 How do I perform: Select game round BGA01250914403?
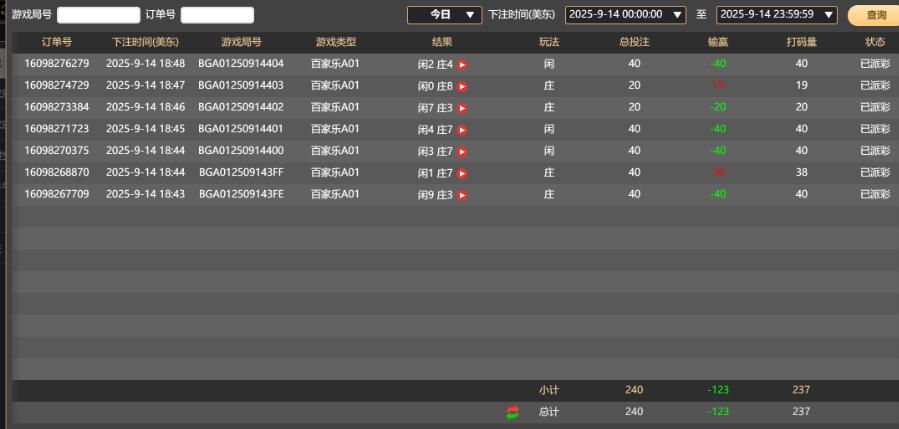[x=241, y=86]
